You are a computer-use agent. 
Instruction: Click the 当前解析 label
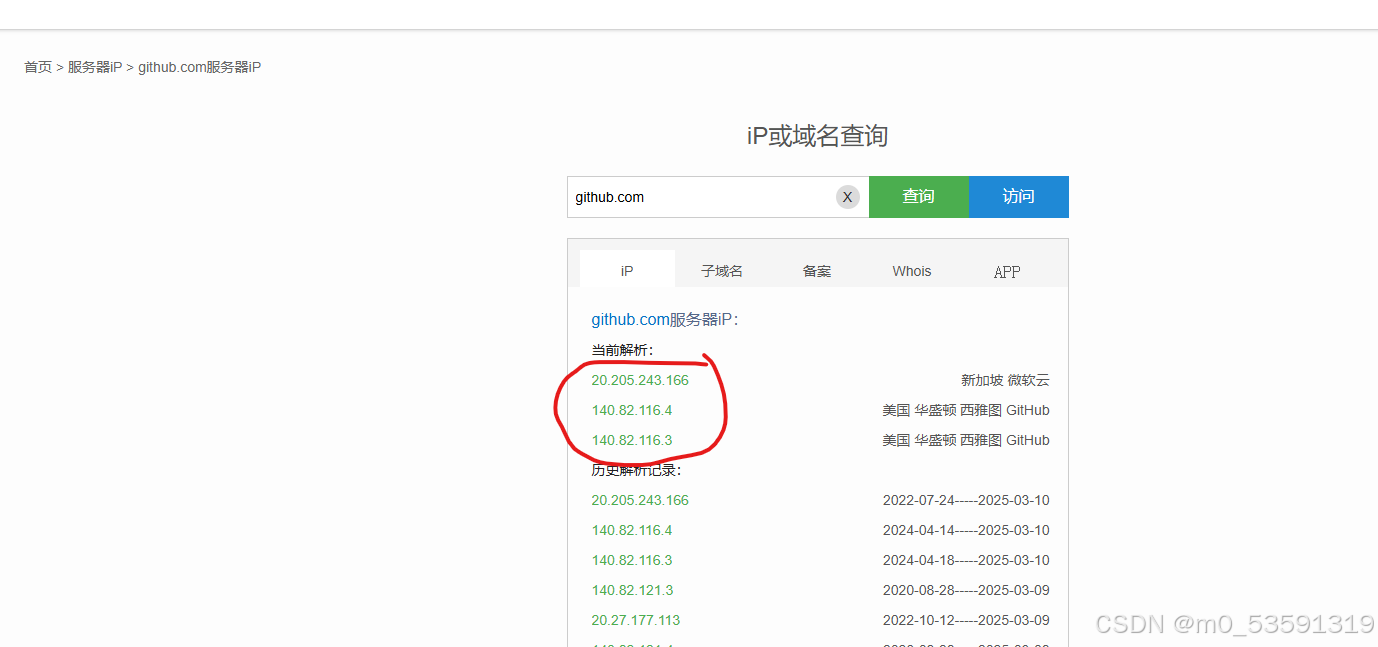[x=622, y=350]
